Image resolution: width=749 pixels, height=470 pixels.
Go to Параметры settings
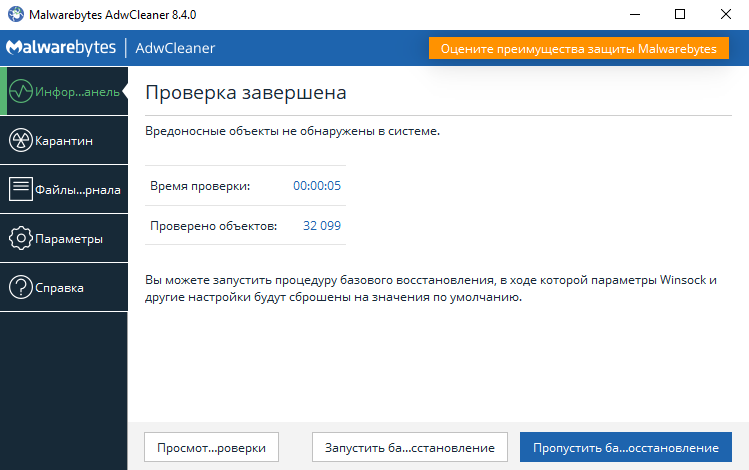64,238
